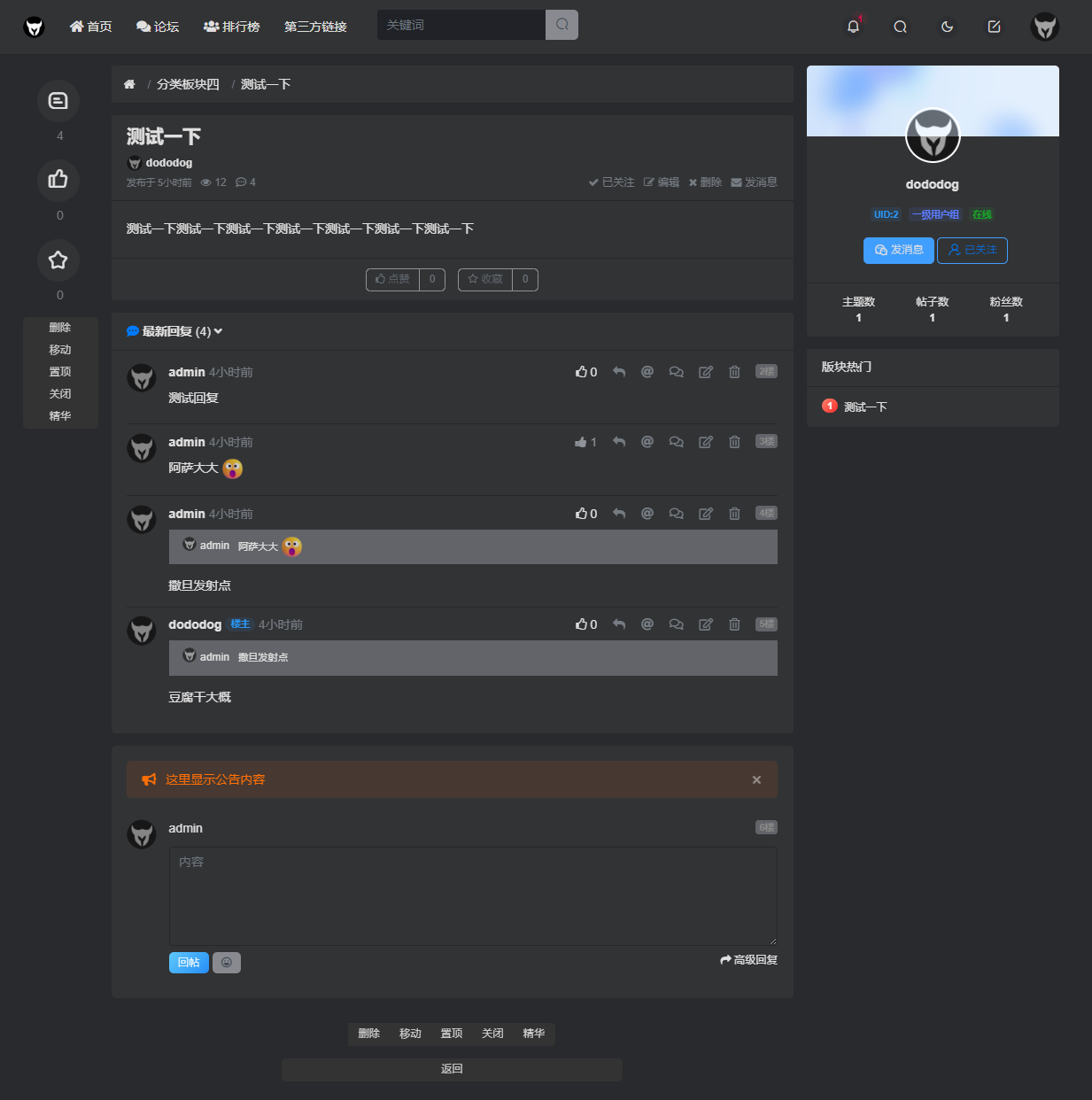This screenshot has width=1092, height=1100.
Task: Click the 内容 reply text area
Action: pyautogui.click(x=473, y=895)
